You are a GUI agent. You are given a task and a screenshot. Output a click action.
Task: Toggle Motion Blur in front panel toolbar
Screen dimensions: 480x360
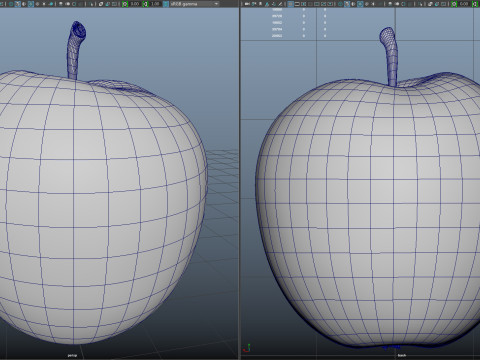pyautogui.click(x=397, y=4)
